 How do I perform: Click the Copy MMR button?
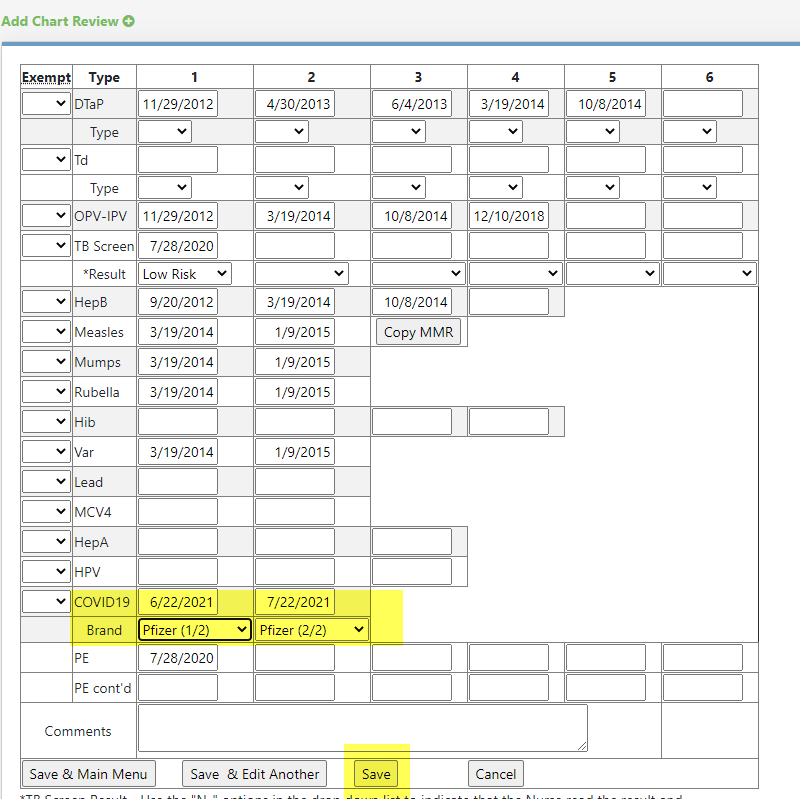point(418,332)
